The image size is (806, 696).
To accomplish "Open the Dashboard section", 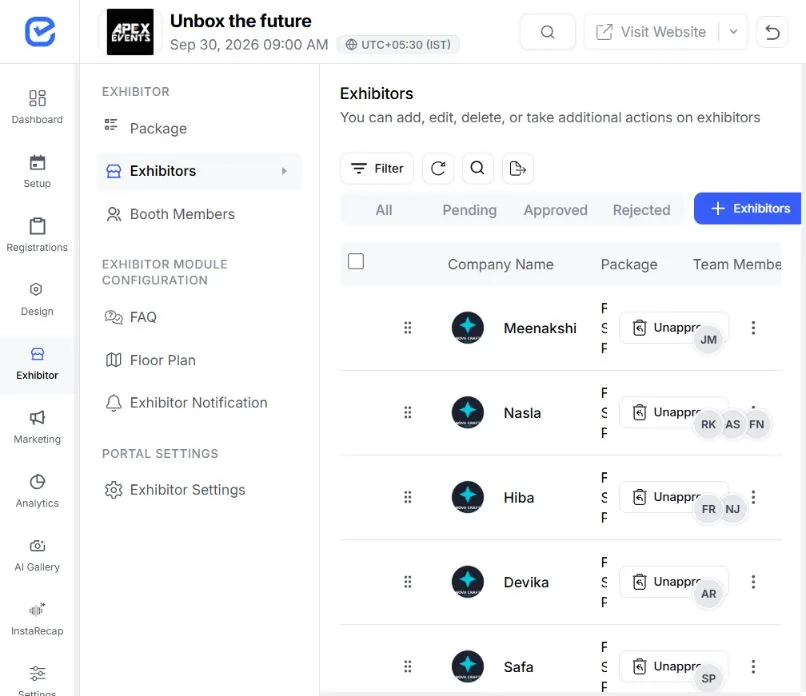I will click(x=37, y=106).
